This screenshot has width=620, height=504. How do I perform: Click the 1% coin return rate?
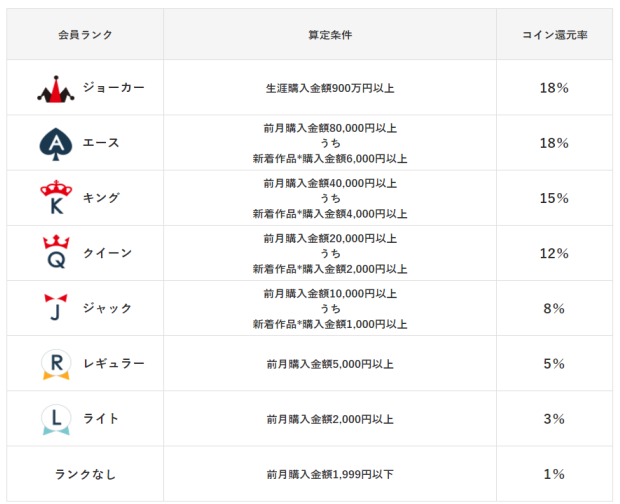554,474
